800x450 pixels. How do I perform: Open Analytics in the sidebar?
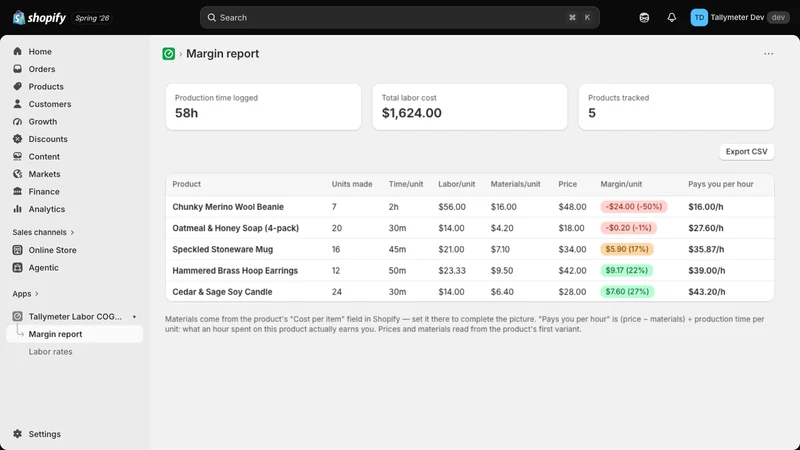(x=46, y=209)
